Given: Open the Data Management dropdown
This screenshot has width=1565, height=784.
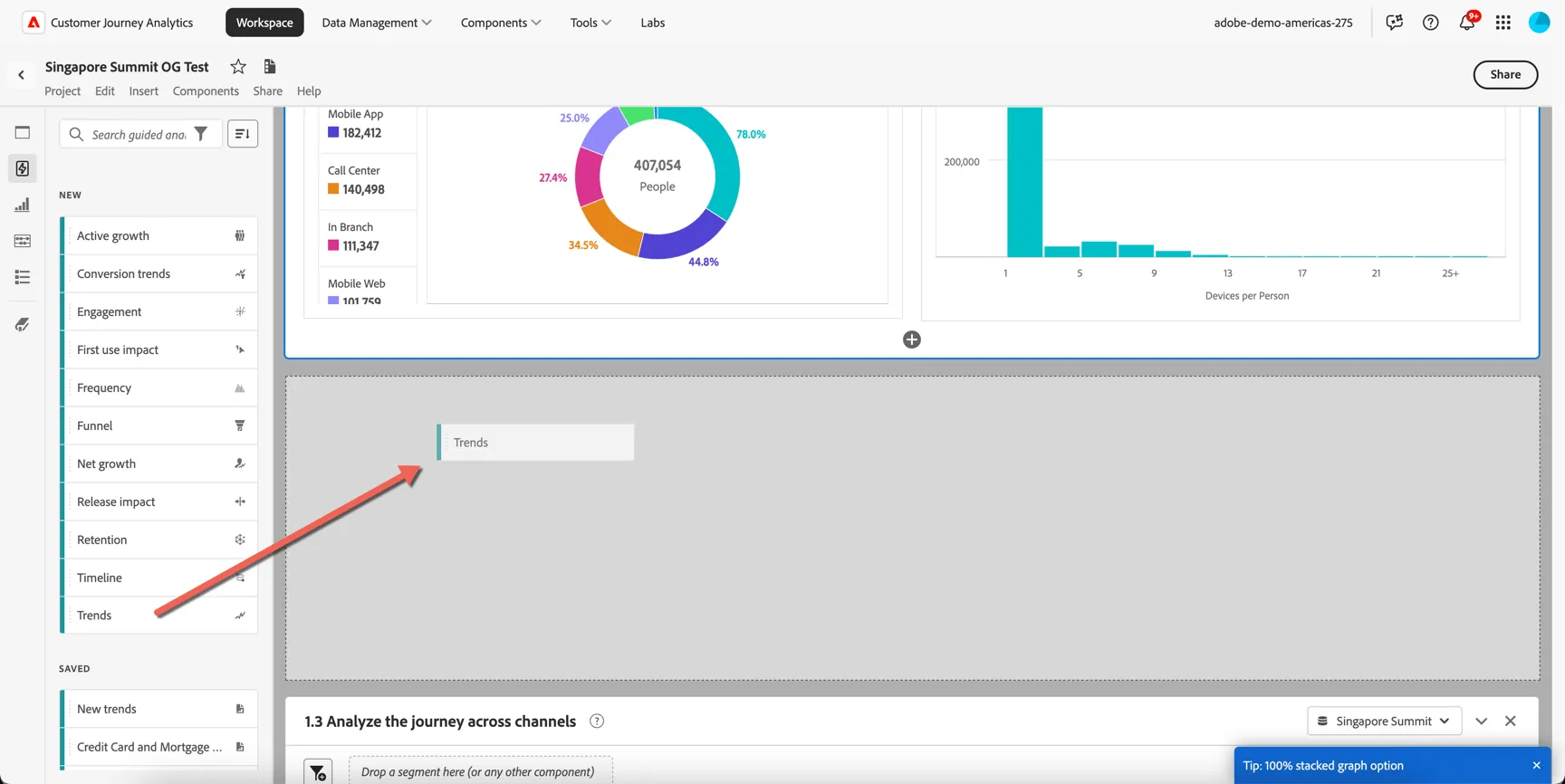Looking at the screenshot, I should (x=377, y=23).
